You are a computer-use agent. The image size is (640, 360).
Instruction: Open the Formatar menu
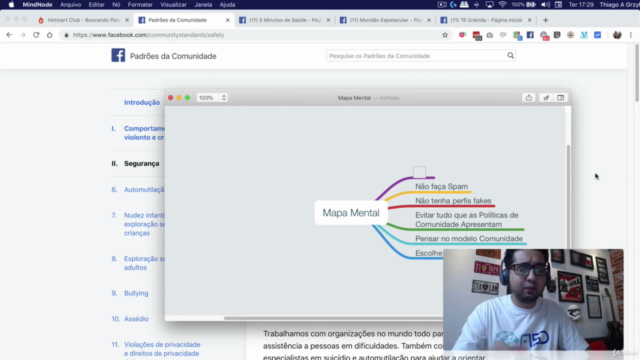pos(140,4)
